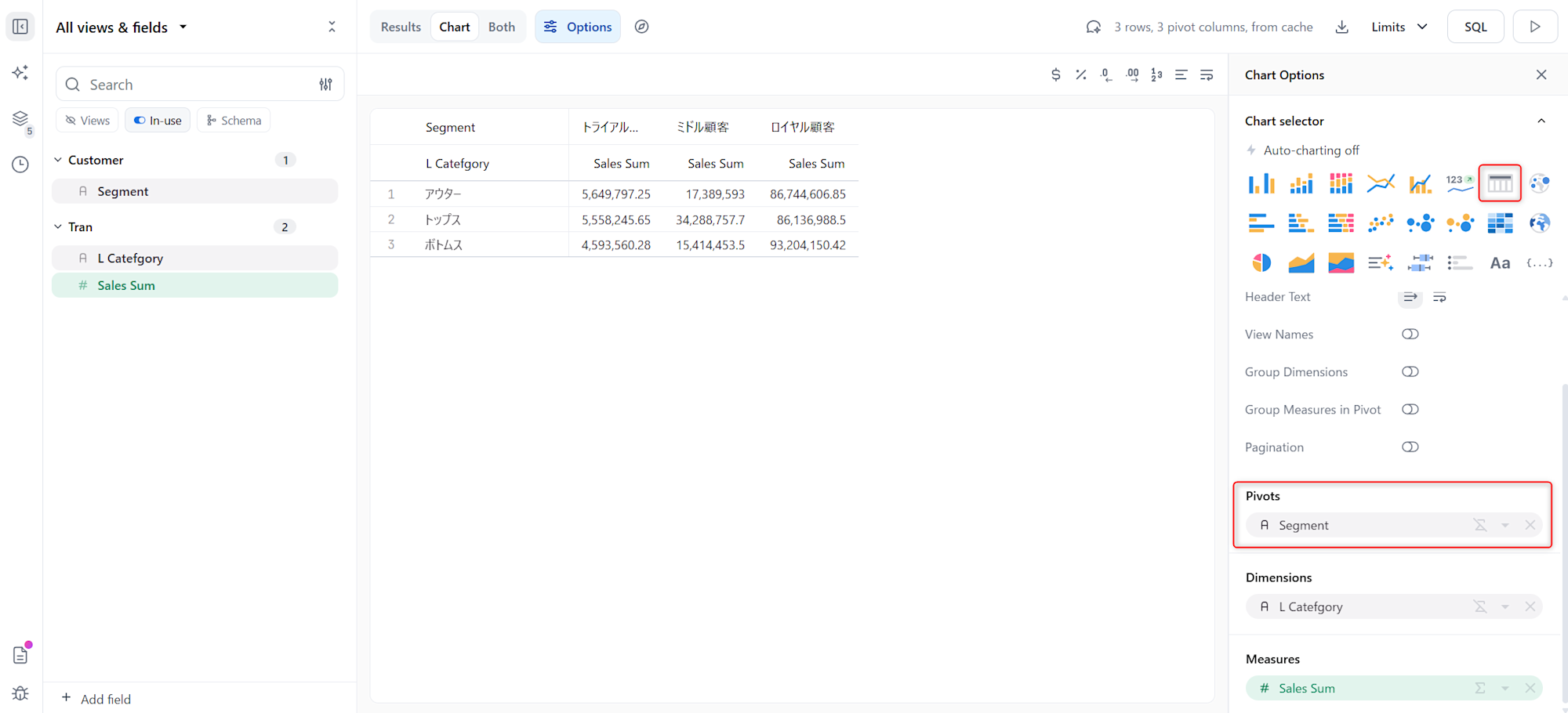1568x713 pixels.
Task: Switch to the Results tab
Action: 401,27
